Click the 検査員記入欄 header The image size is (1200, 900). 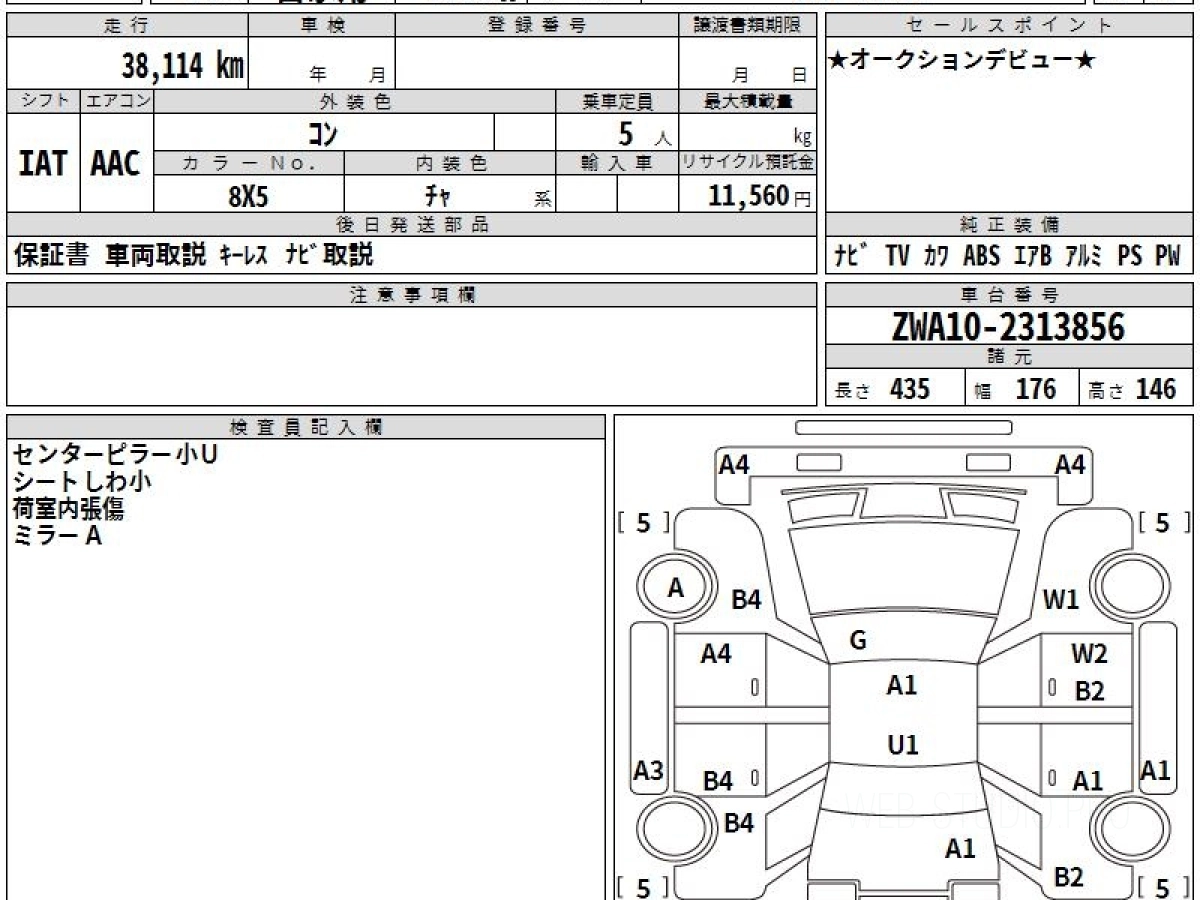pos(306,427)
